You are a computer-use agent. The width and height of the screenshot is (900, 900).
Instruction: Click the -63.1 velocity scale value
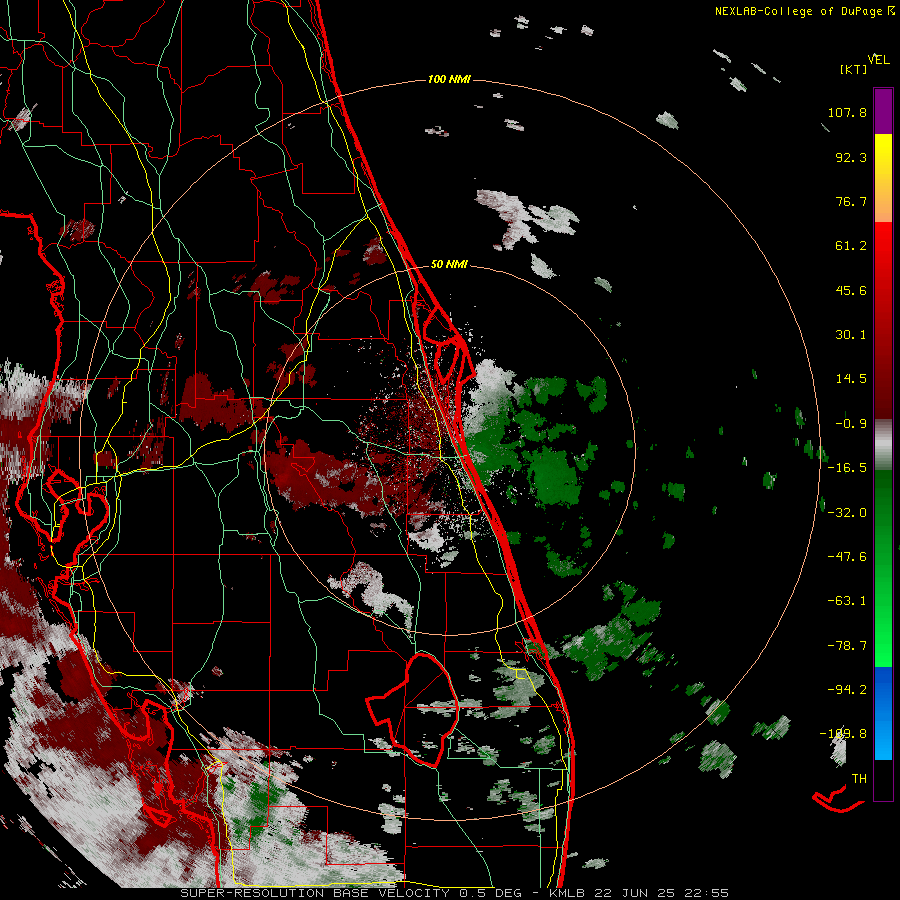pyautogui.click(x=847, y=601)
